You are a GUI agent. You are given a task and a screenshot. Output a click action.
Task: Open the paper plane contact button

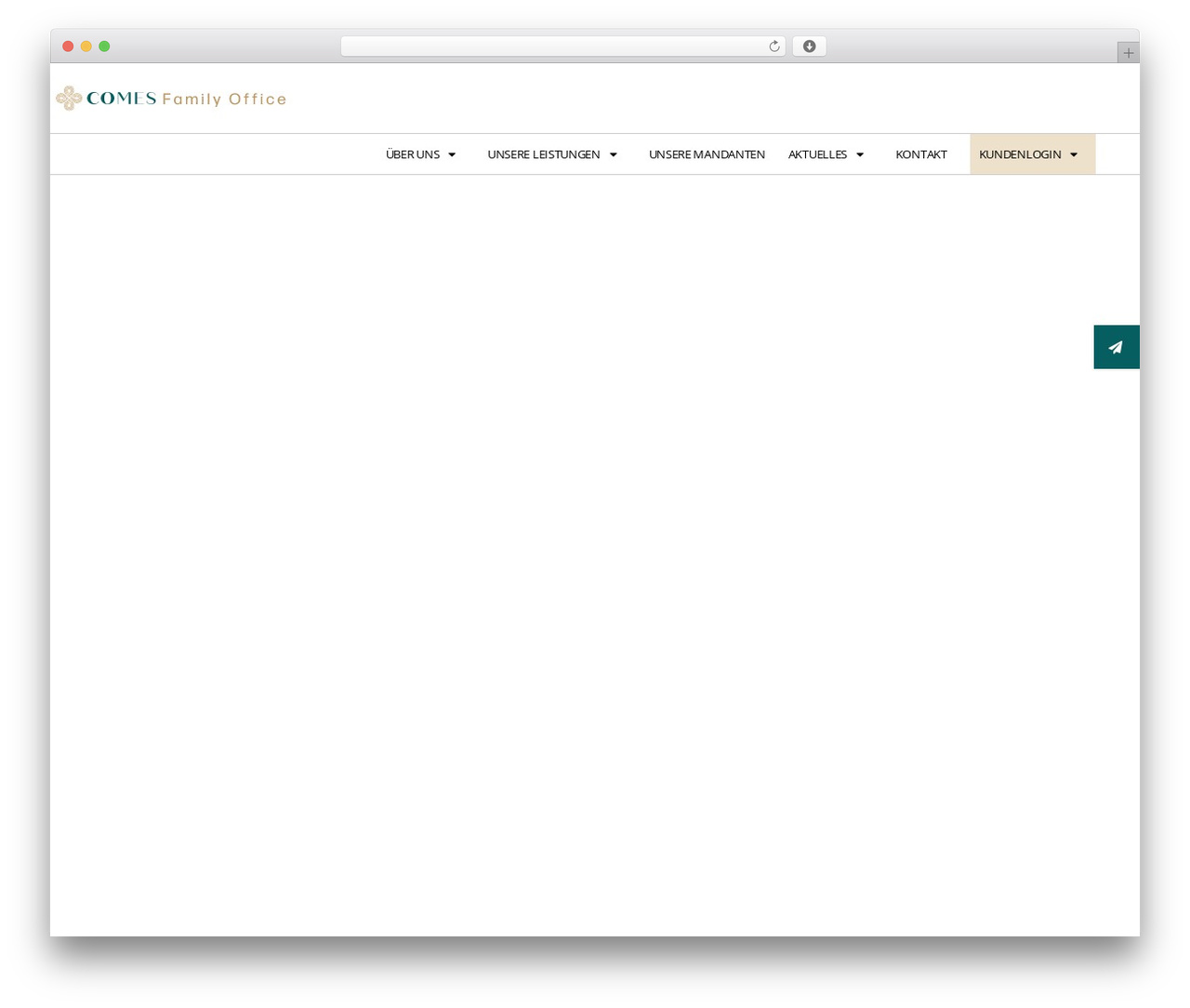click(1116, 347)
